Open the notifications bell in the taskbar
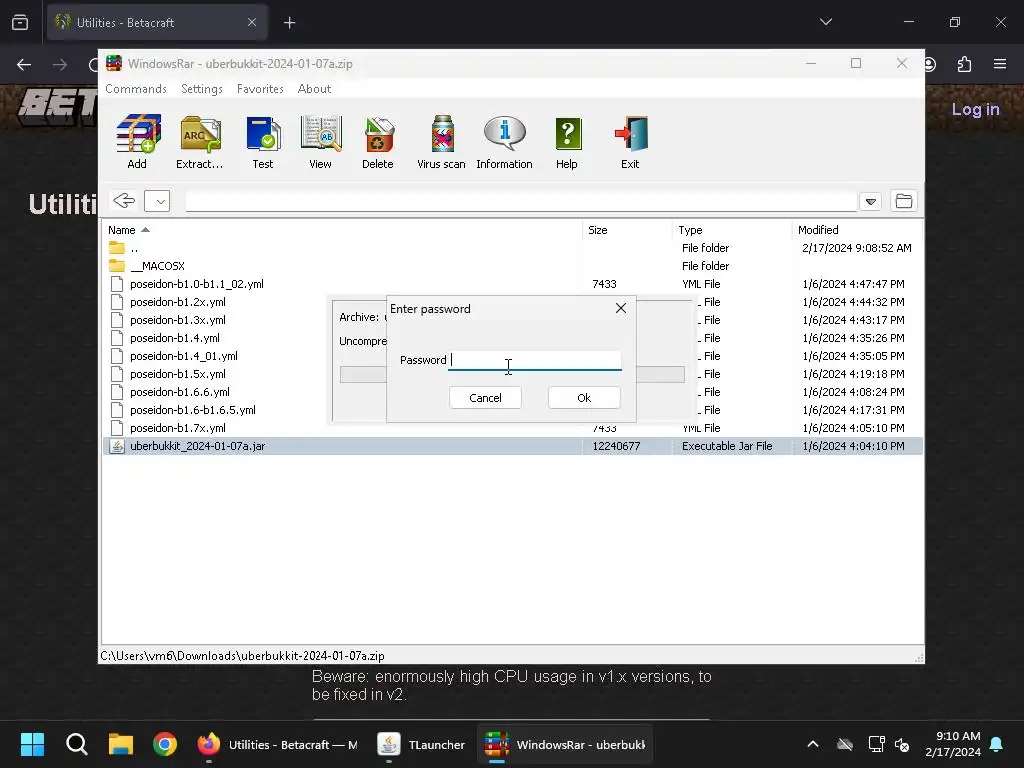Viewport: 1024px width, 768px height. [997, 744]
